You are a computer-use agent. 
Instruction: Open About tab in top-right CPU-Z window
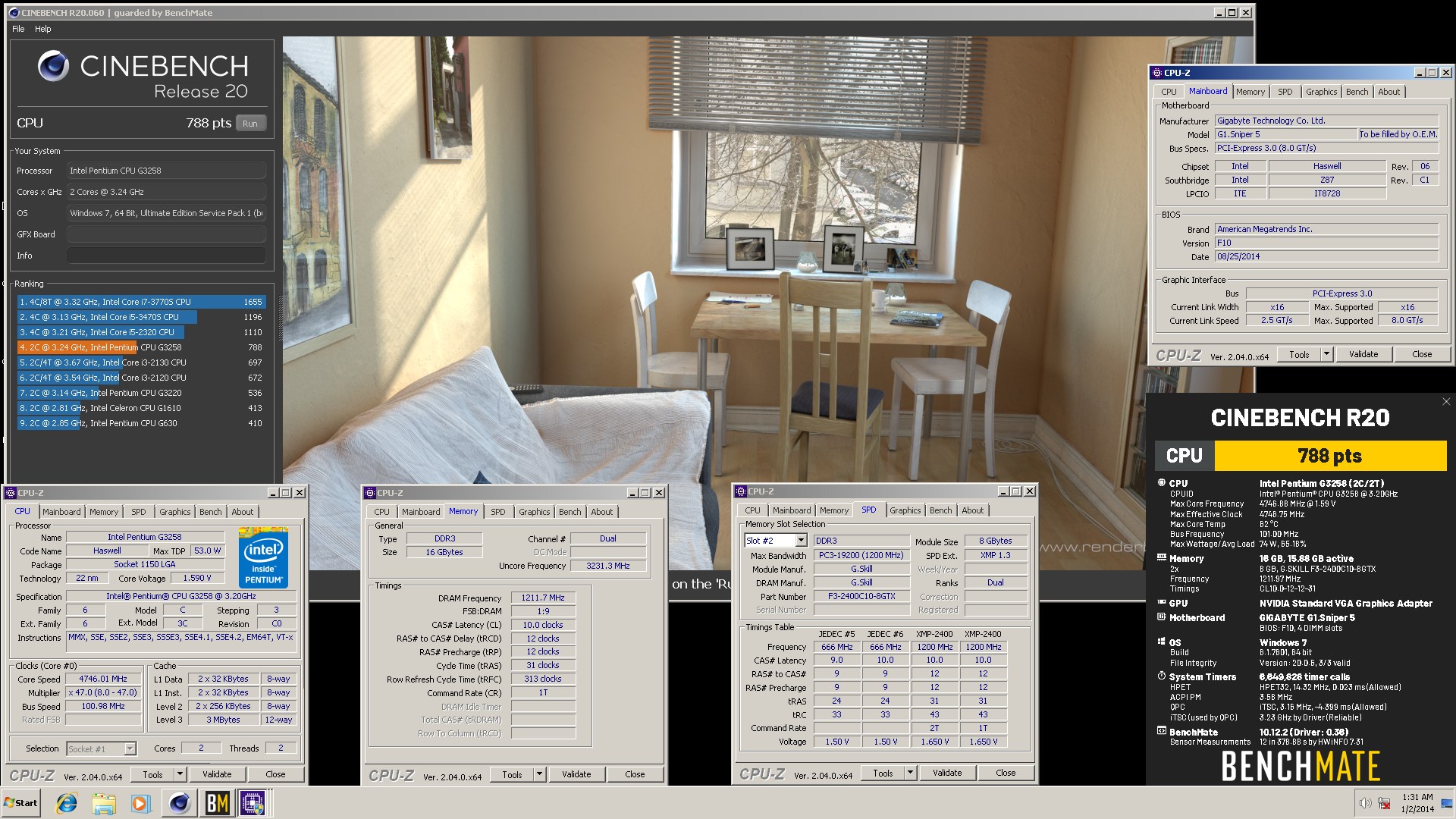tap(1389, 92)
